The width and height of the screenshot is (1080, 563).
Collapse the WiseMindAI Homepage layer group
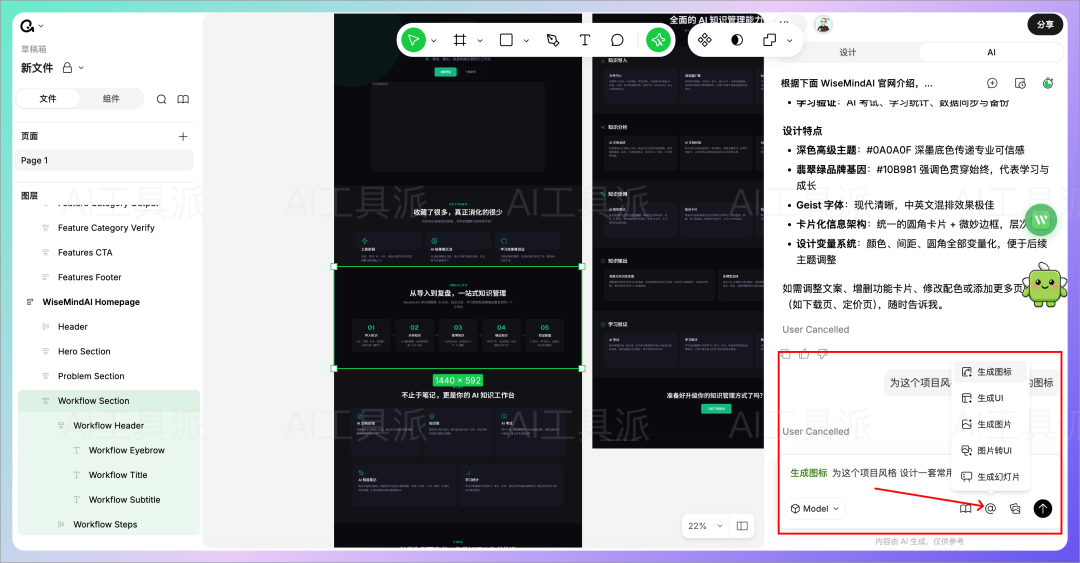(30, 302)
